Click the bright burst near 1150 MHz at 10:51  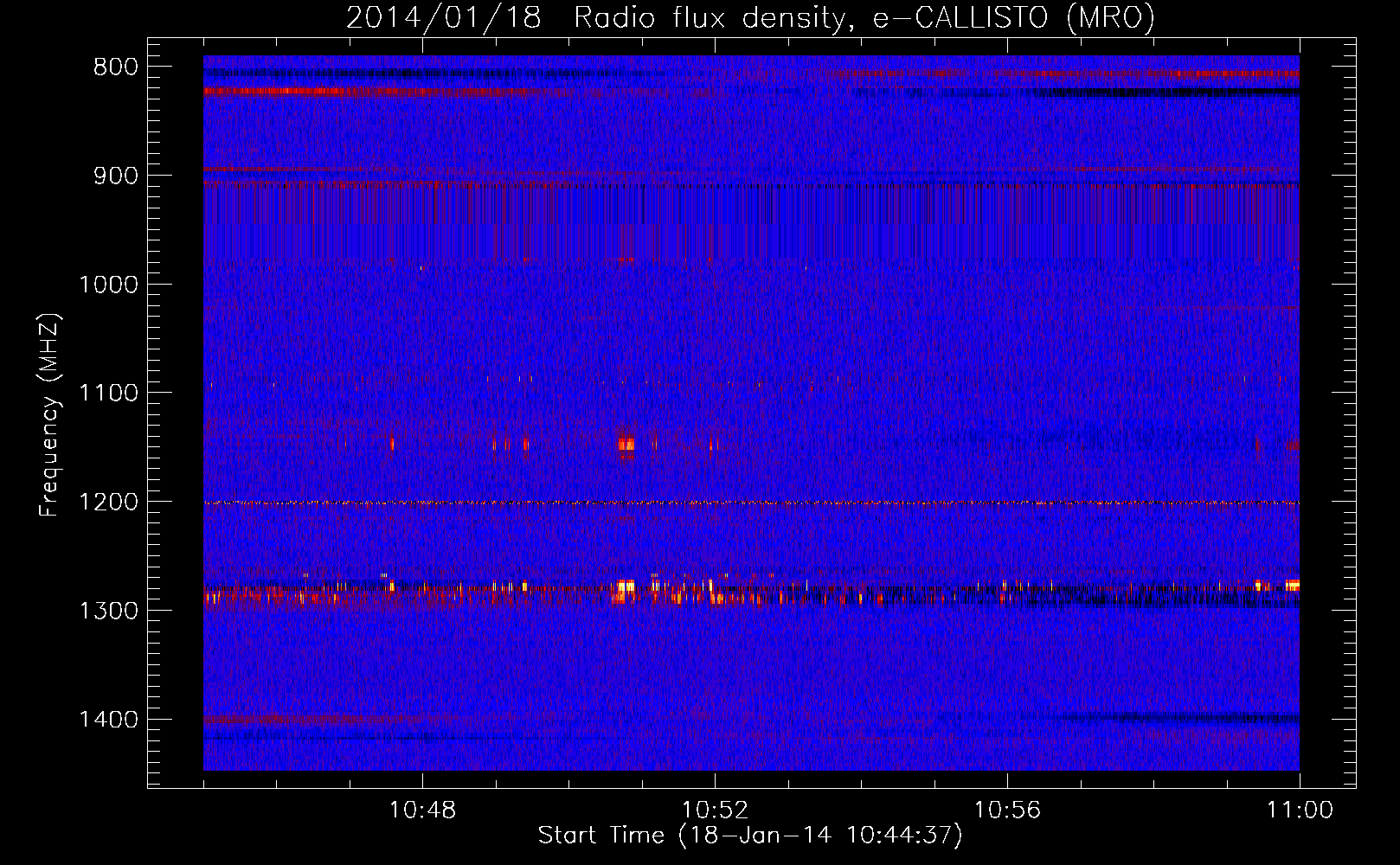coord(626,445)
